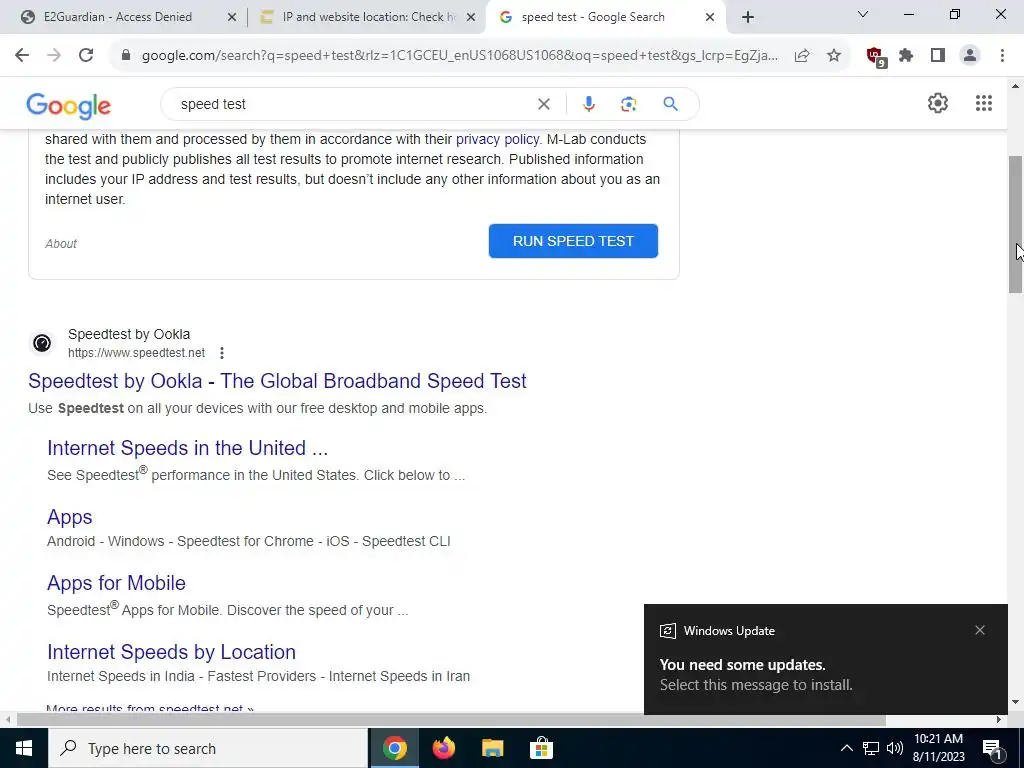Open Action Center notifications
This screenshot has height=768, width=1024.
click(x=992, y=748)
